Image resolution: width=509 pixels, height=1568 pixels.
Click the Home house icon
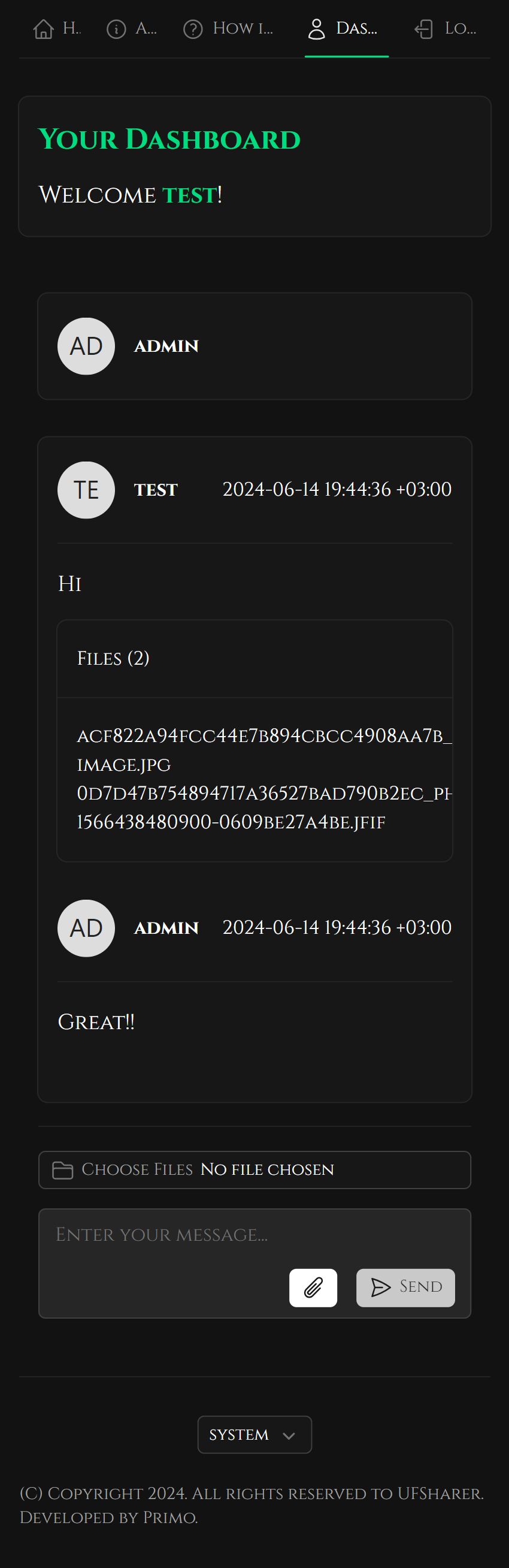pos(43,29)
